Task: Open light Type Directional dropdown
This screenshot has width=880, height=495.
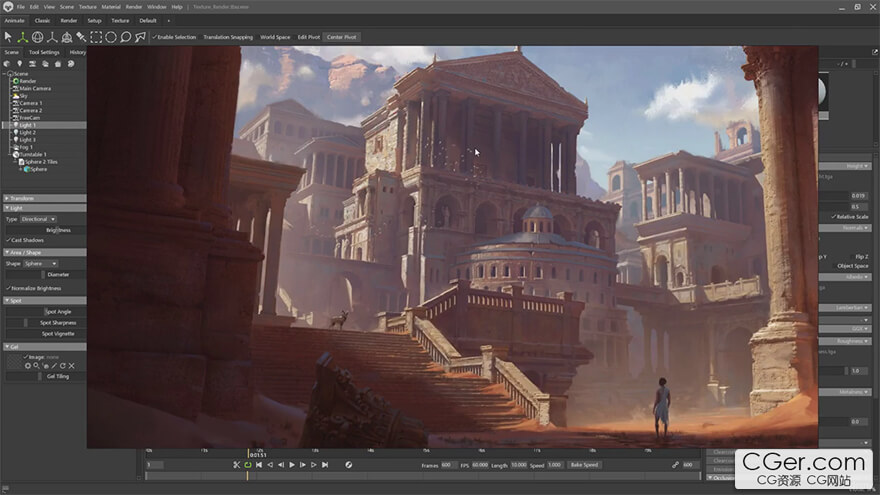Action: pyautogui.click(x=38, y=219)
